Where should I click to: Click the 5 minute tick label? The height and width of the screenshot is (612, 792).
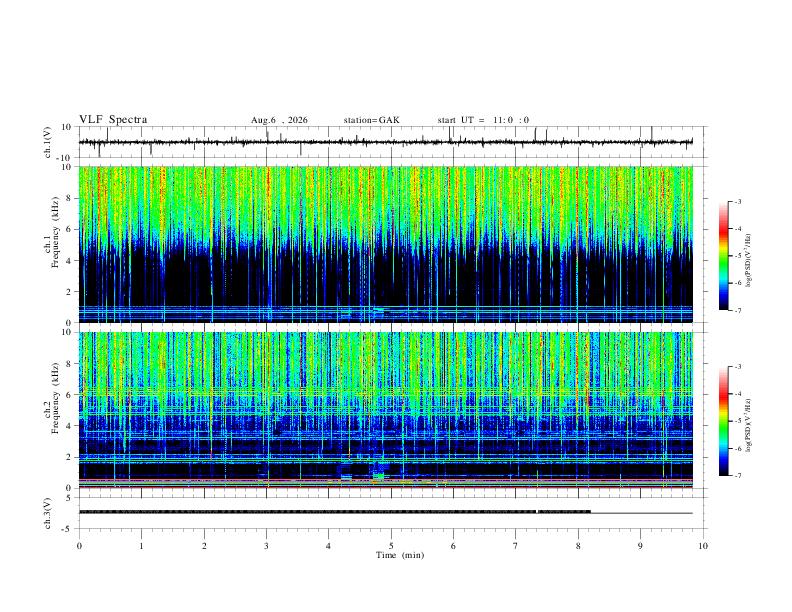[x=391, y=546]
